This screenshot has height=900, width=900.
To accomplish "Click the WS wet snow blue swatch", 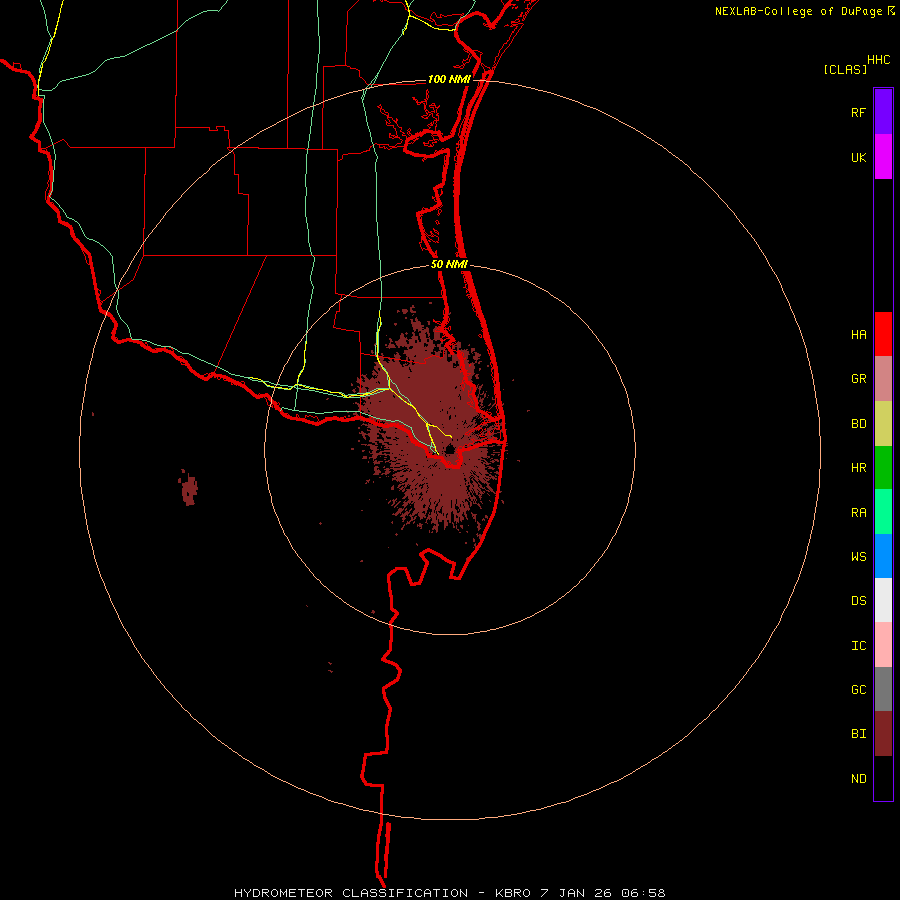I will click(x=883, y=556).
